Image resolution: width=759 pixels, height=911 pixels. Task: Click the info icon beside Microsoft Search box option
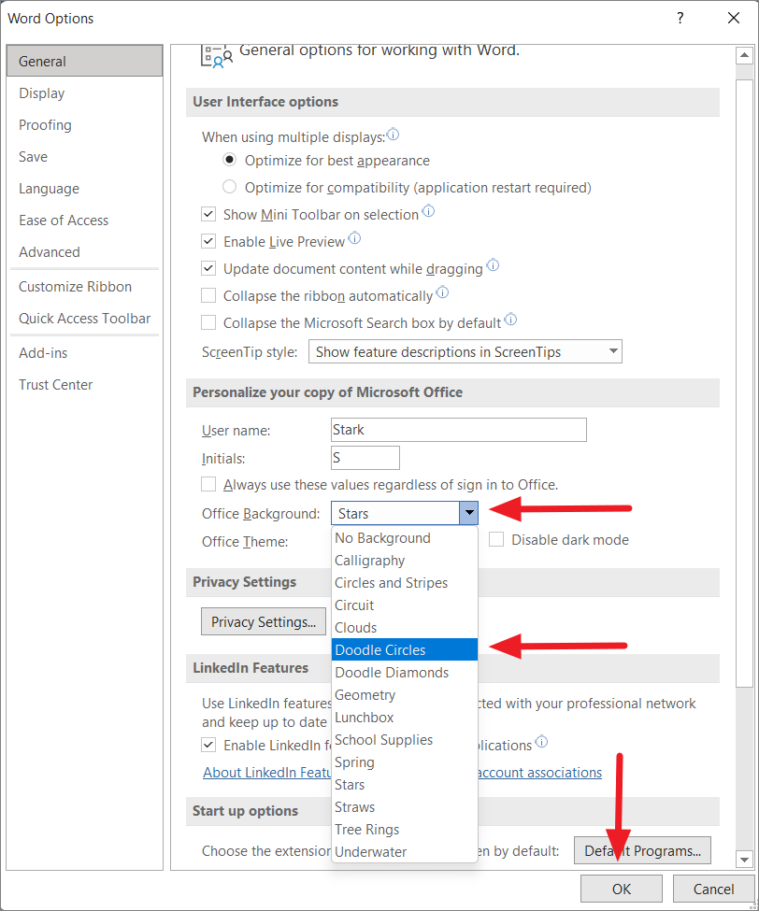[510, 319]
